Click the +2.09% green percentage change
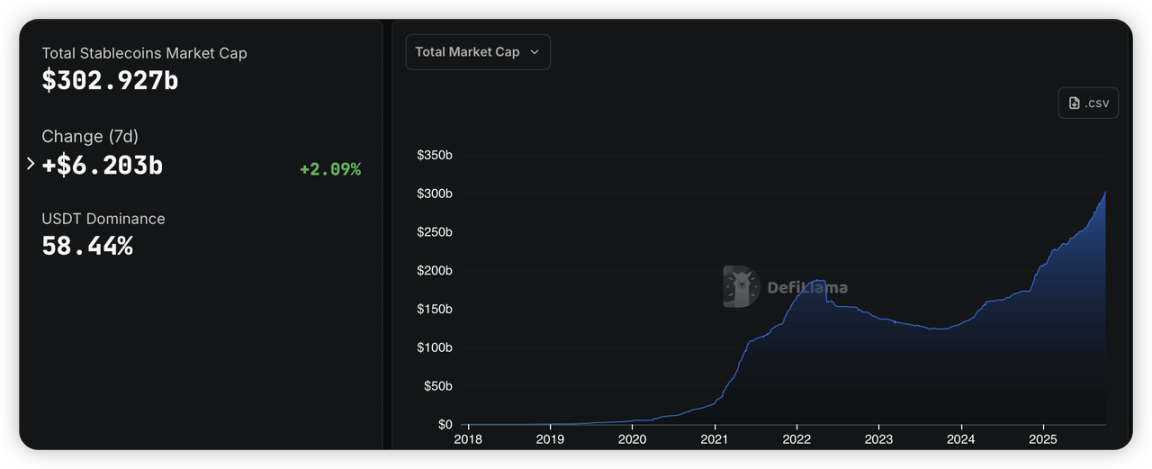 330,169
